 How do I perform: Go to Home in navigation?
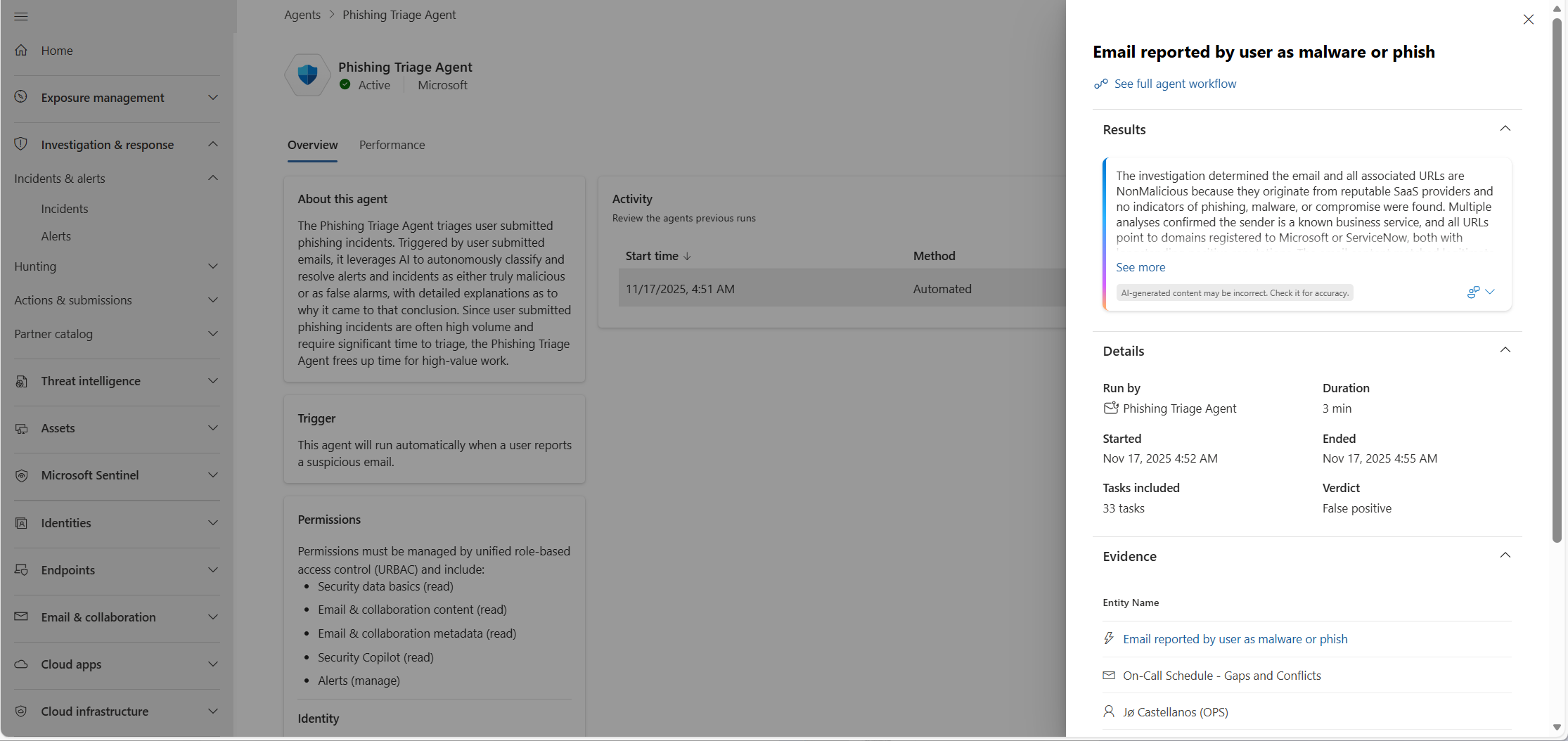57,51
